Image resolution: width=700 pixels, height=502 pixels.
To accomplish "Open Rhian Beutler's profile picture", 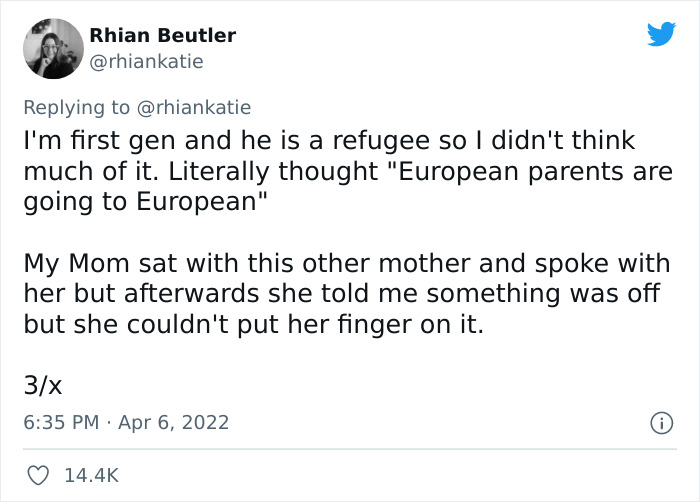I will (53, 49).
